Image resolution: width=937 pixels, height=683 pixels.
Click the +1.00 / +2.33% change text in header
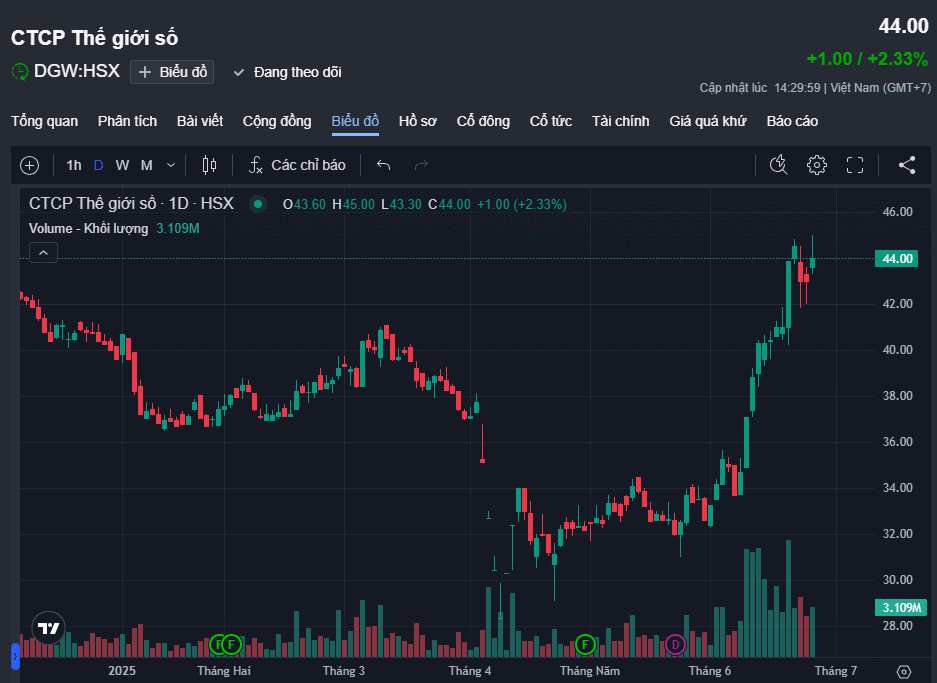click(868, 59)
